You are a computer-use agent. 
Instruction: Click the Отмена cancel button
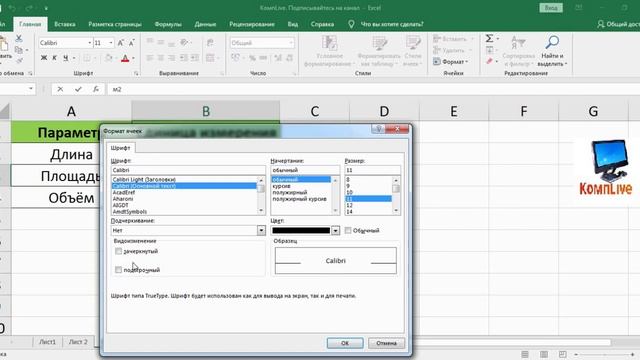pos(387,343)
